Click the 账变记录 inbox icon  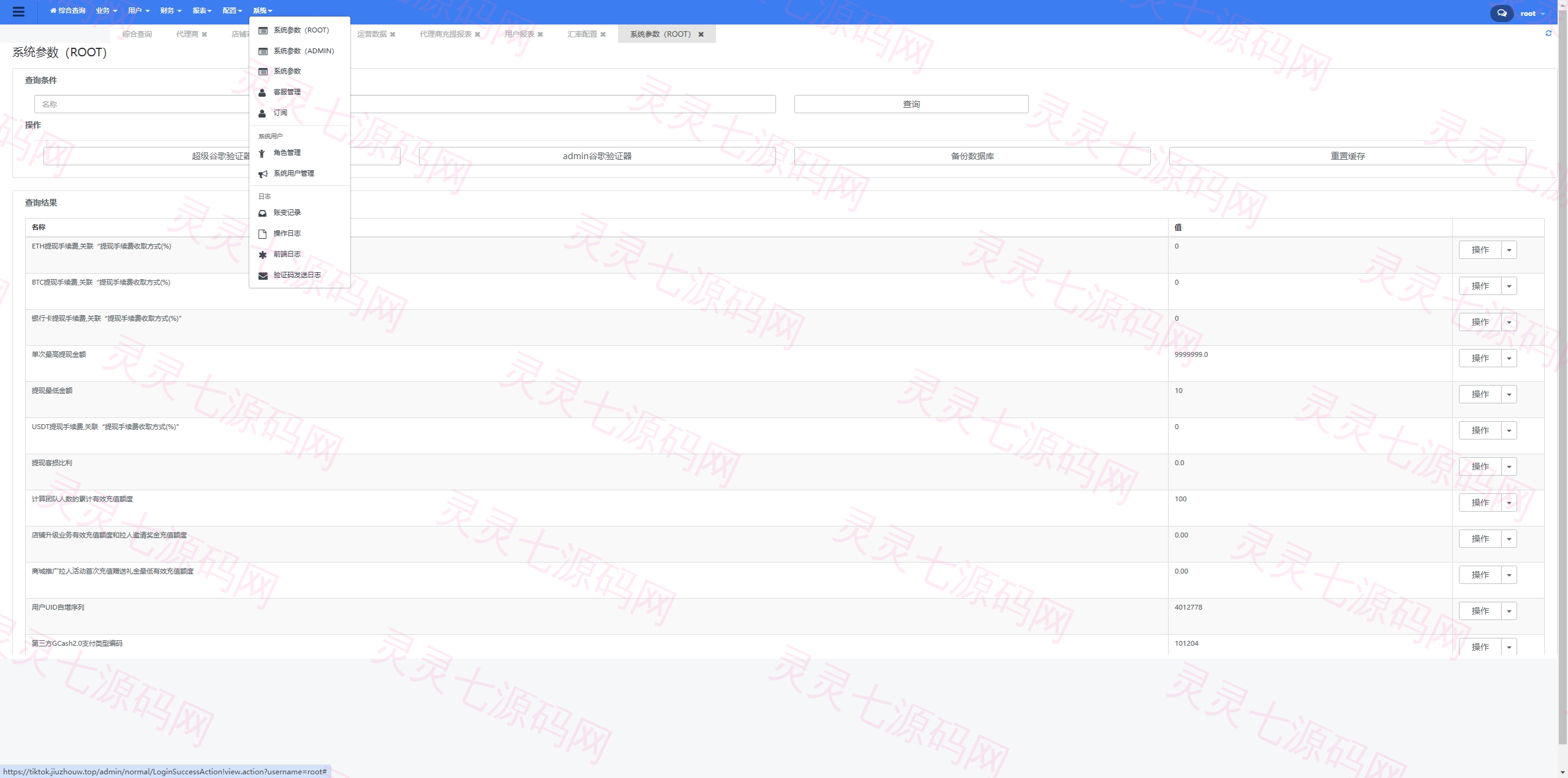pyautogui.click(x=262, y=213)
